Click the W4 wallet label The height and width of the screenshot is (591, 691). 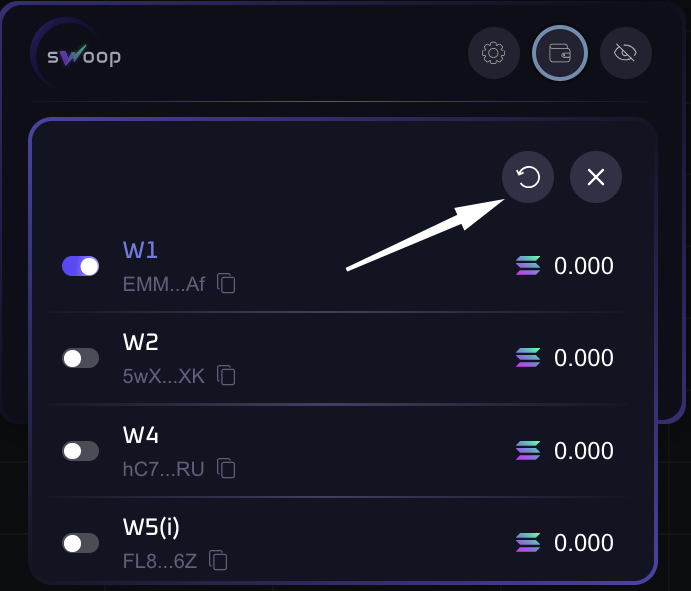pyautogui.click(x=140, y=435)
